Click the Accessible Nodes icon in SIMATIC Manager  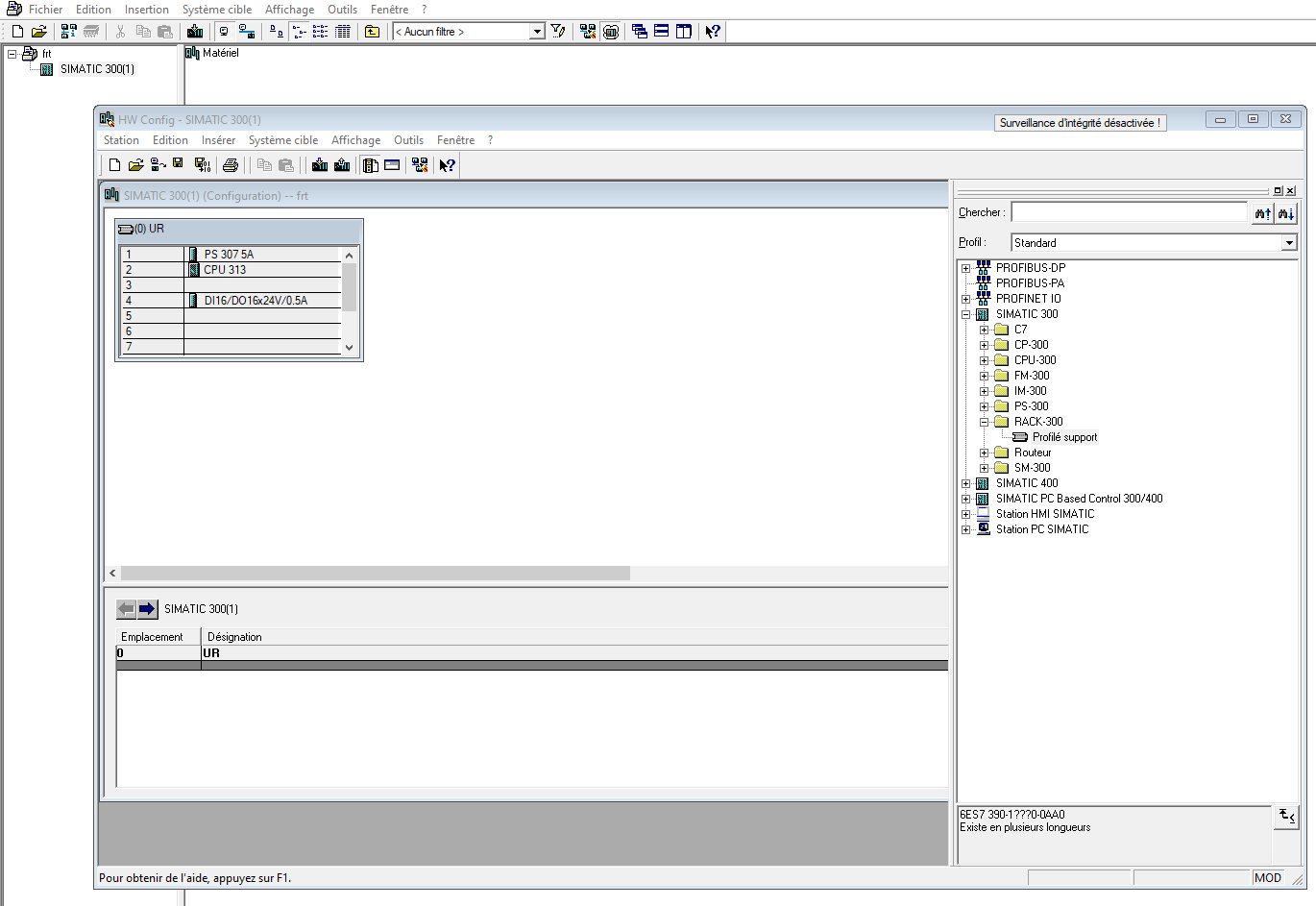tap(69, 32)
